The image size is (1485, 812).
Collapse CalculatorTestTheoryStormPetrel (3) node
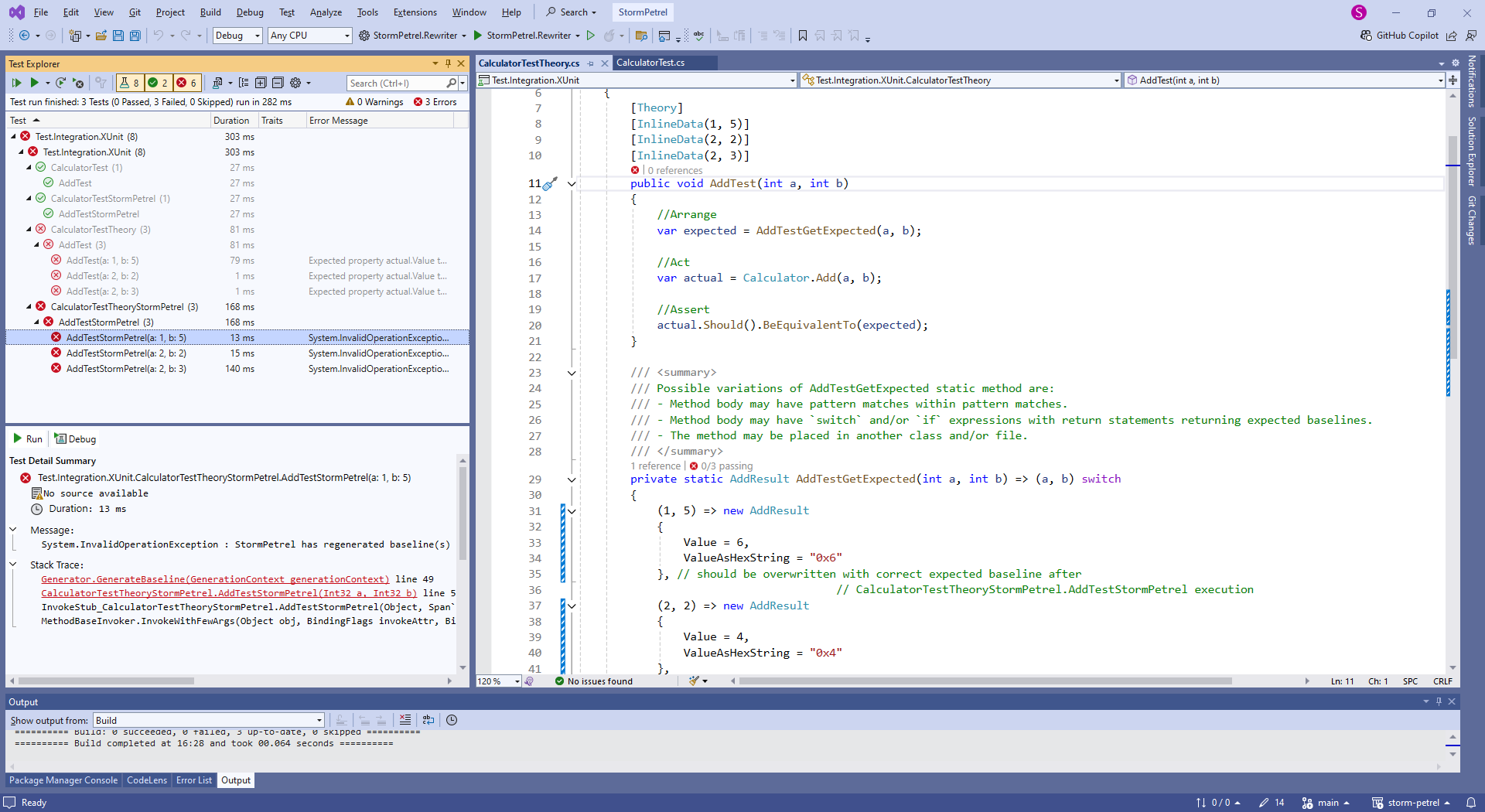pyautogui.click(x=29, y=306)
